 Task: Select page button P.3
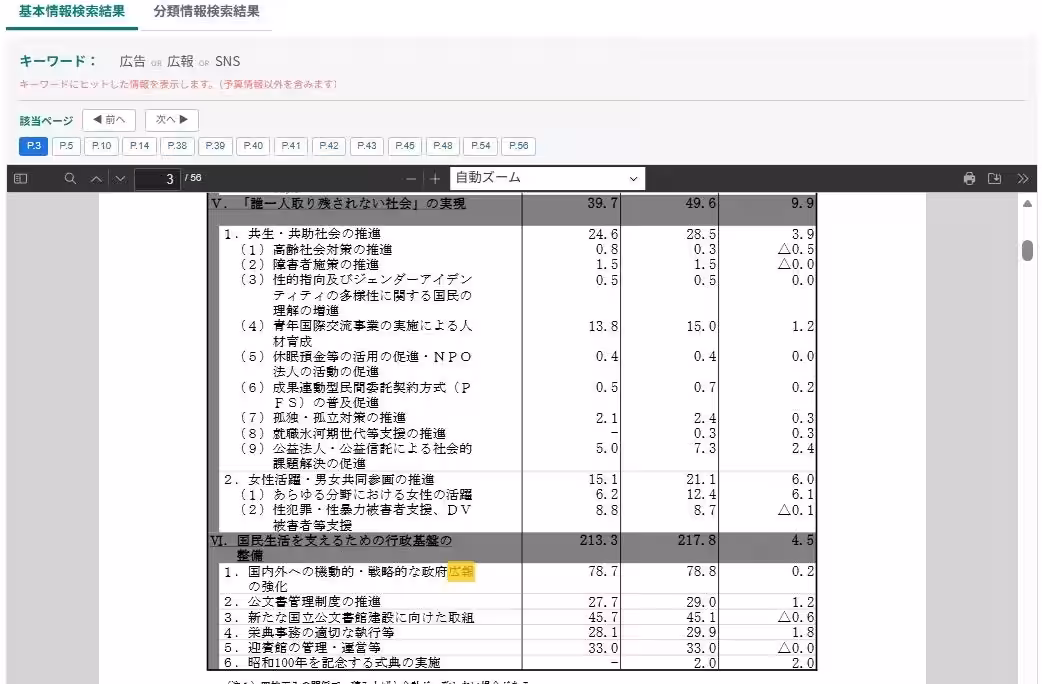[33, 146]
